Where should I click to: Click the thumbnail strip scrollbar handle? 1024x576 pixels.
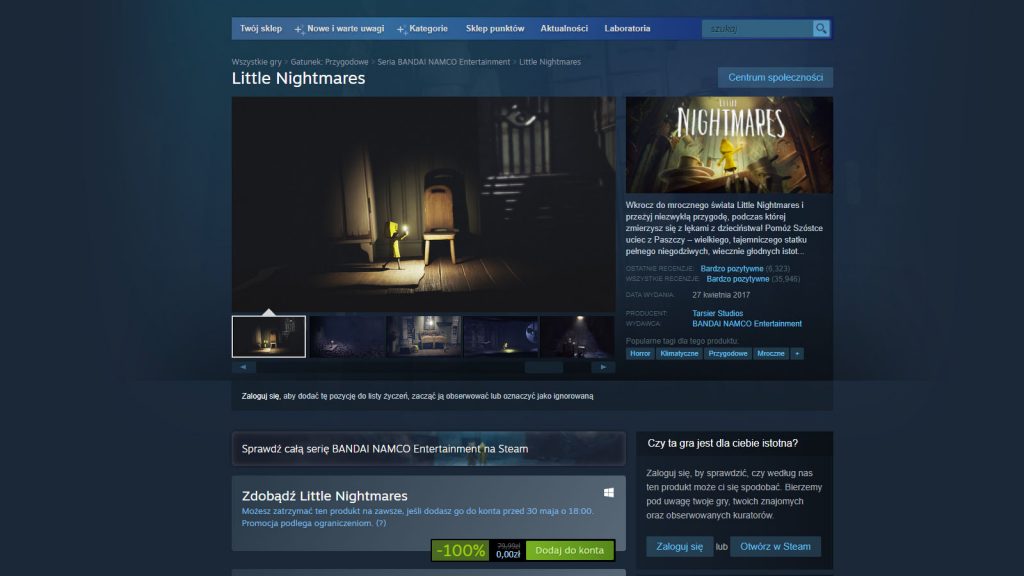(543, 367)
